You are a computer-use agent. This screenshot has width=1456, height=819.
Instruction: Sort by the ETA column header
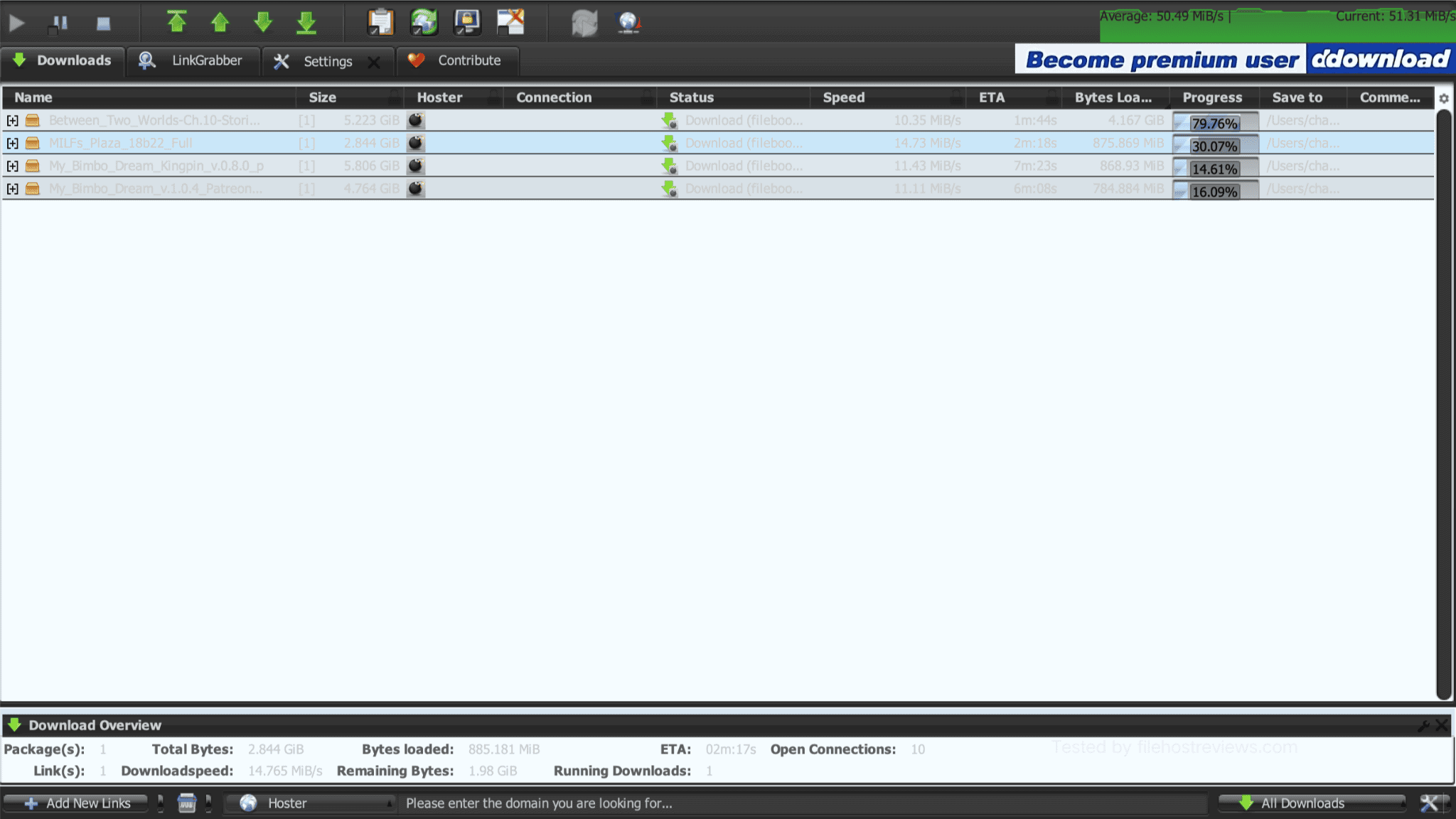point(1014,97)
